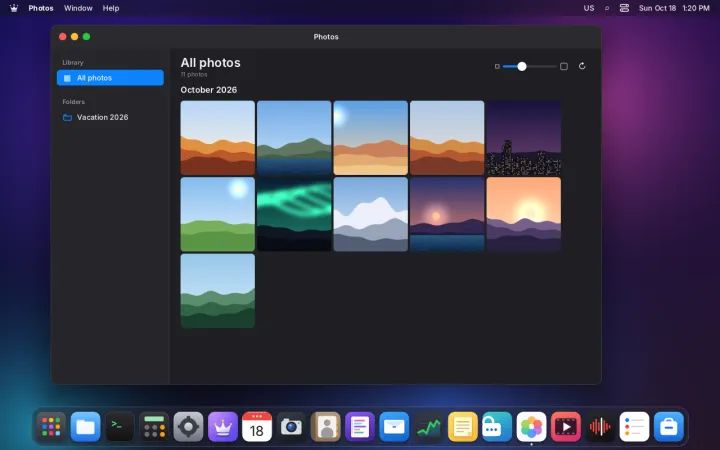Open the Photos menu in menu bar
Image resolution: width=720 pixels, height=450 pixels.
[41, 8]
